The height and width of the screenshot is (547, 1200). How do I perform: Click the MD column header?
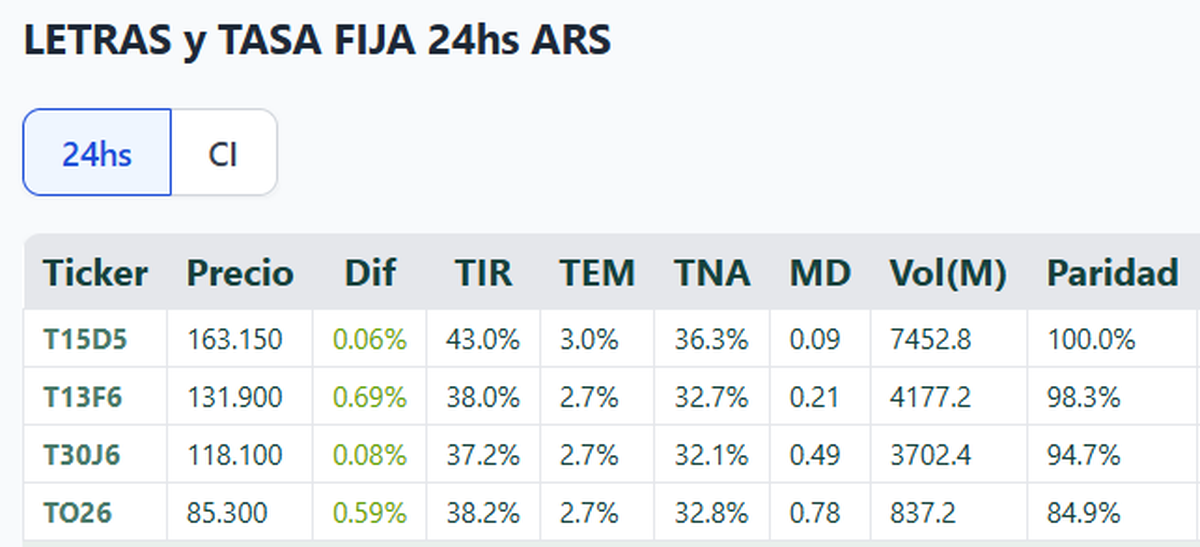click(820, 273)
